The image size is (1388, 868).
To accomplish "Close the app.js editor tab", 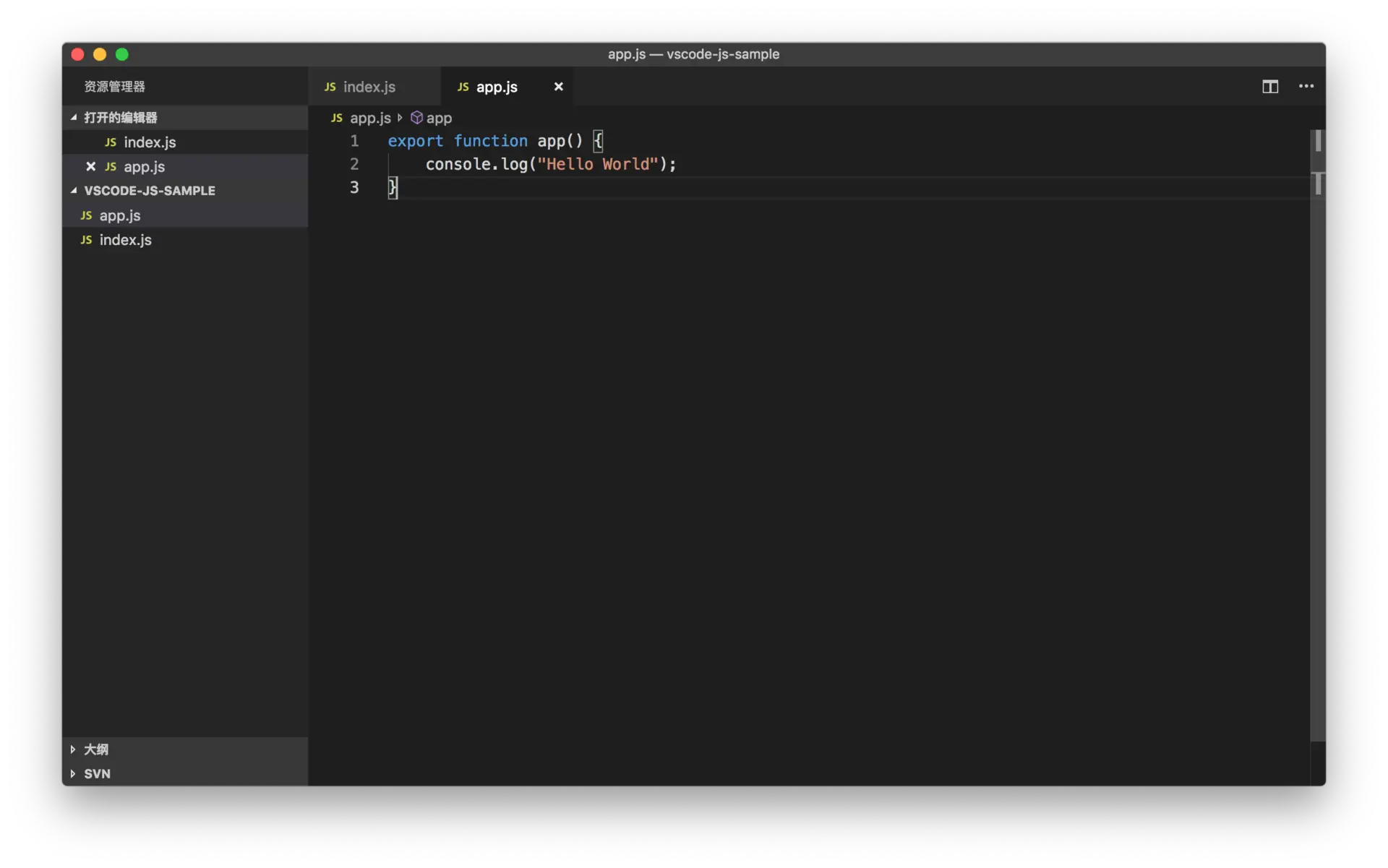I will (558, 87).
